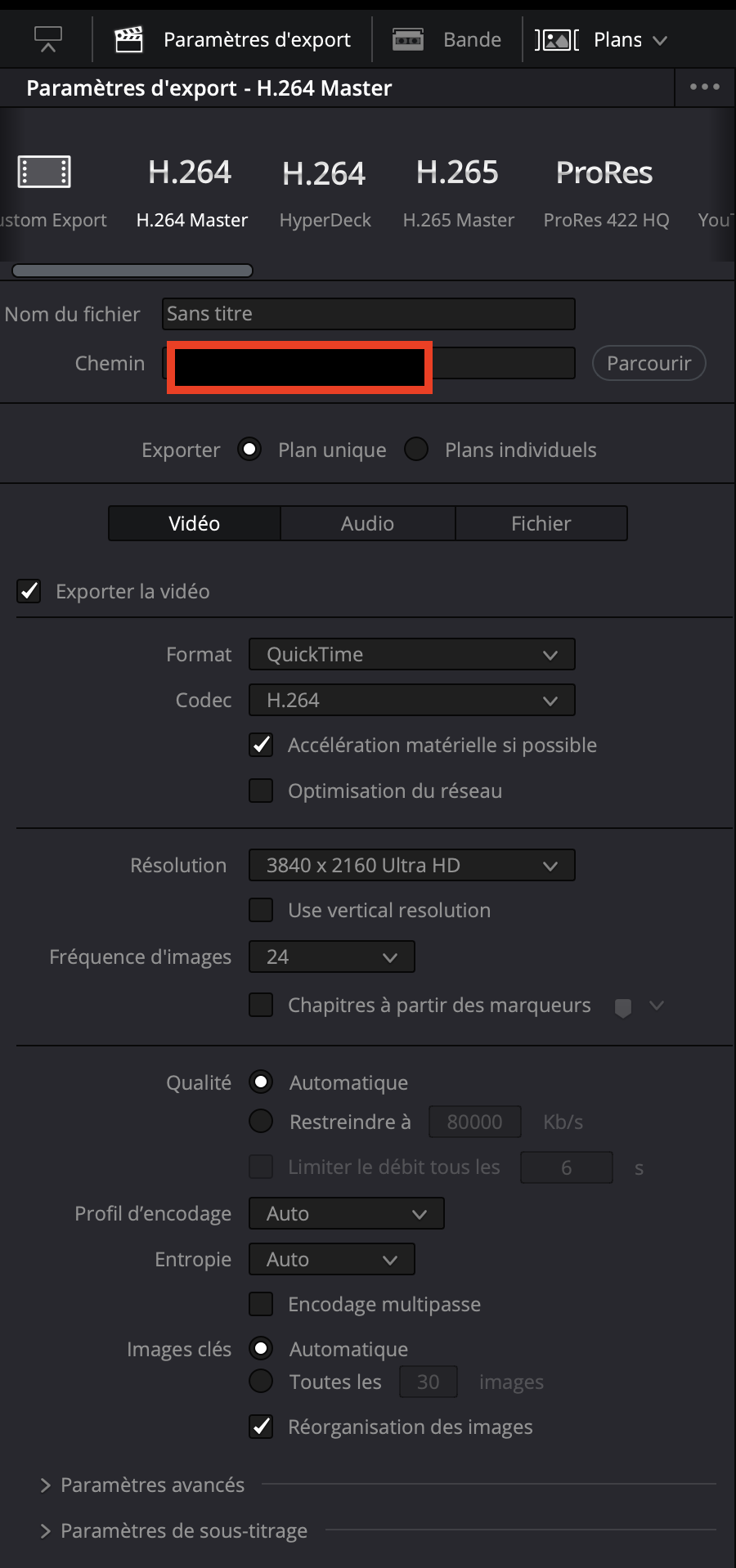Image resolution: width=736 pixels, height=1568 pixels.
Task: Click the monitor icon at top-left
Action: click(x=48, y=38)
